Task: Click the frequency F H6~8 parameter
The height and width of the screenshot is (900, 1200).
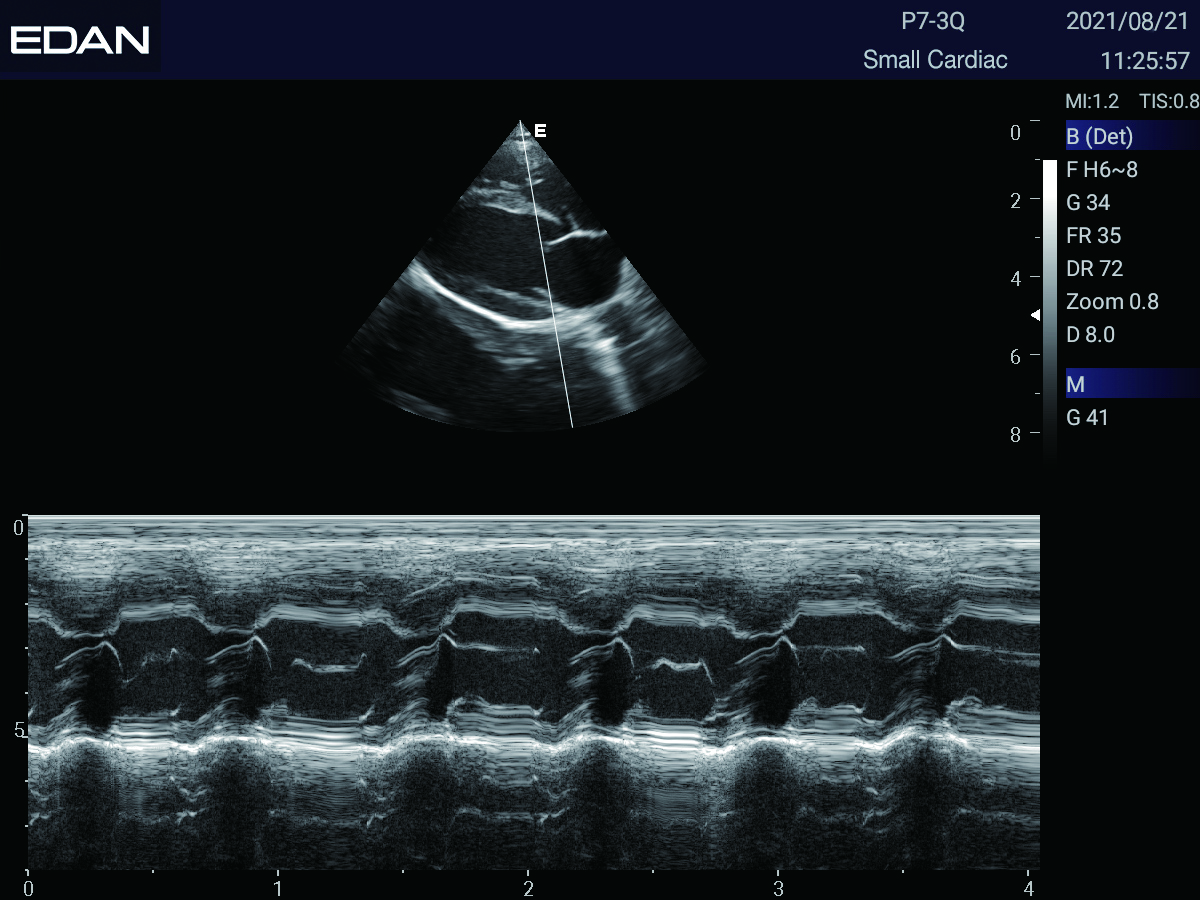Action: [1102, 170]
